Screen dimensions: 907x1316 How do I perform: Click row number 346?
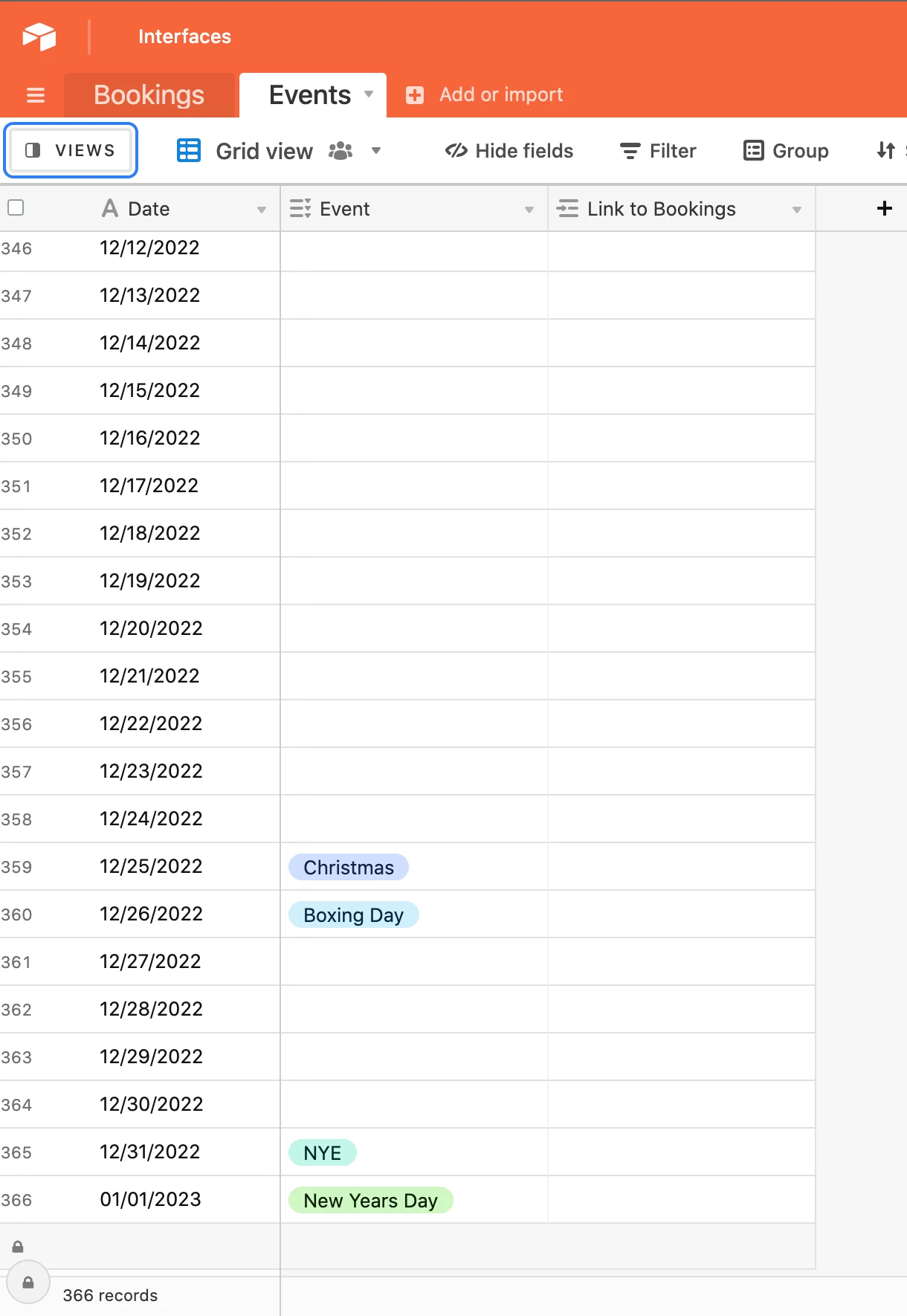[x=16, y=248]
